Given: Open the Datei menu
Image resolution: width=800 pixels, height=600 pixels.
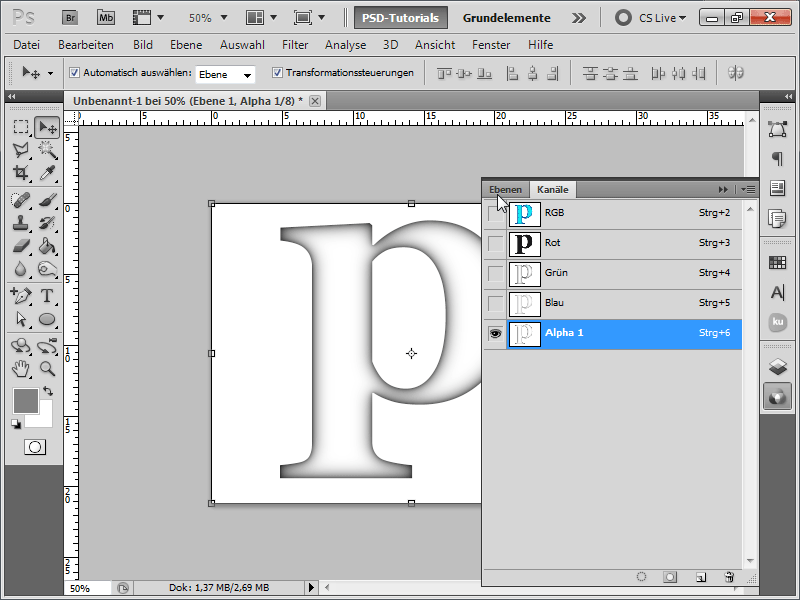Looking at the screenshot, I should point(27,45).
